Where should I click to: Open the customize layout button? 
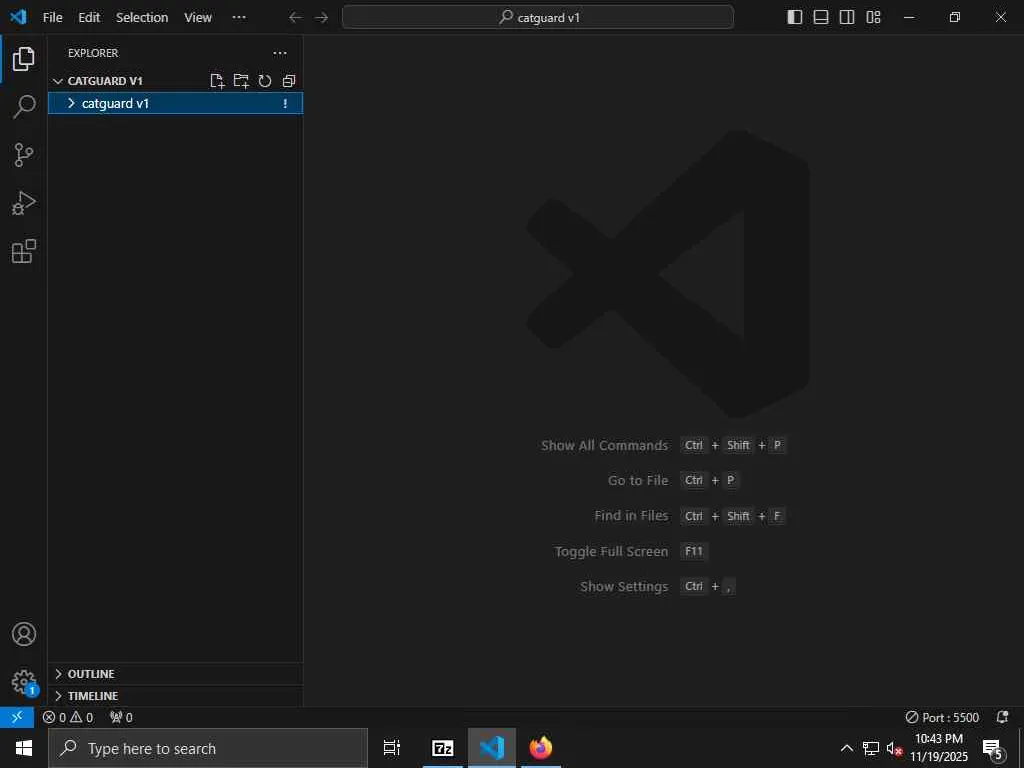pos(873,17)
